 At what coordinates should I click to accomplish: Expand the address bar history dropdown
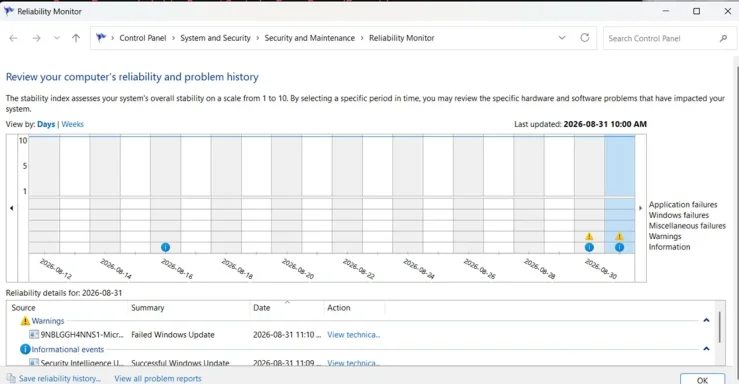point(562,38)
